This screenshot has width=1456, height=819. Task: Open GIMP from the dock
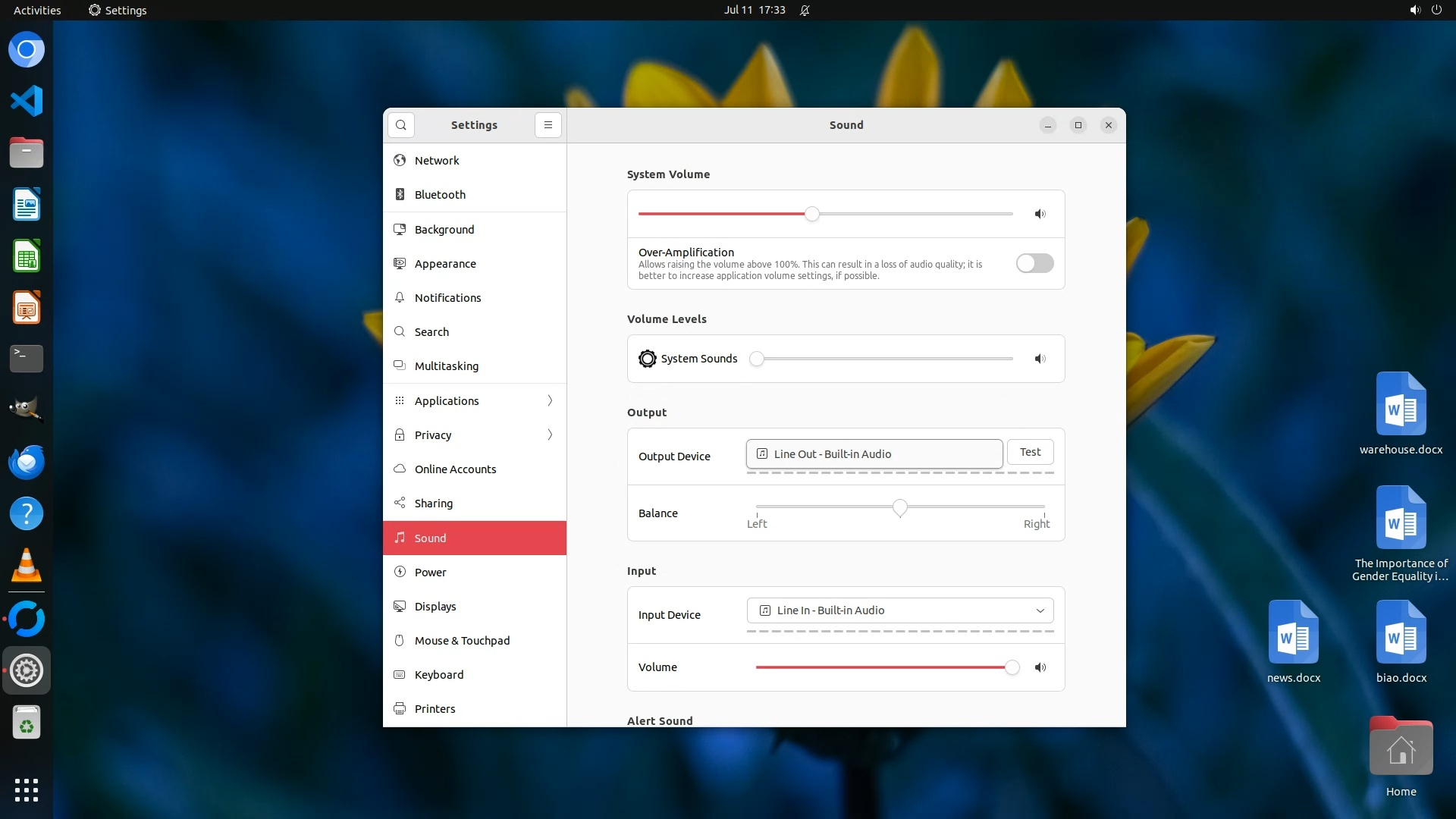tap(27, 410)
